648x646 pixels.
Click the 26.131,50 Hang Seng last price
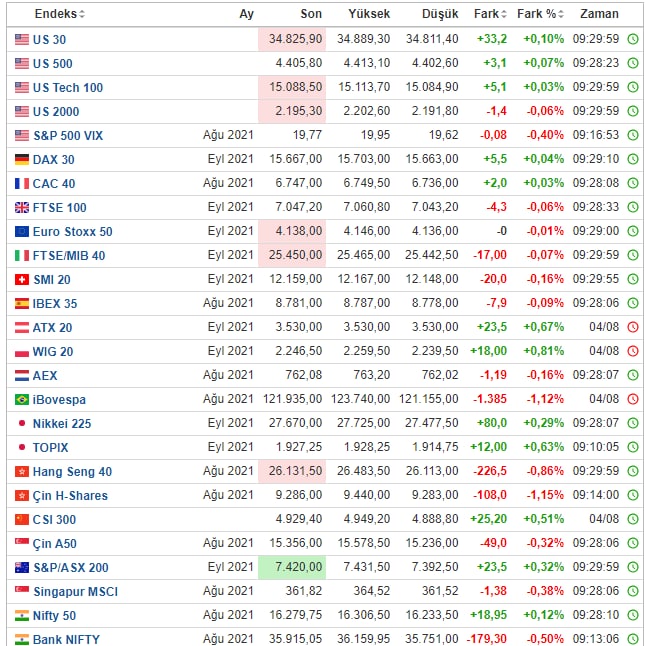[x=295, y=470]
